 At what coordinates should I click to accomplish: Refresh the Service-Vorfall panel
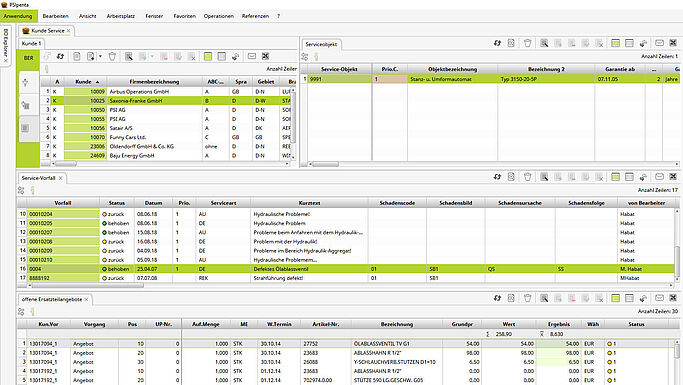tap(497, 177)
